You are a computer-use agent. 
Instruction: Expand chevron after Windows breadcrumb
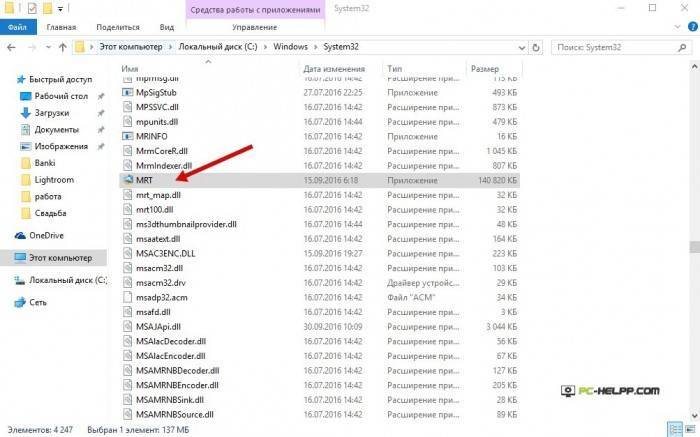pos(316,47)
